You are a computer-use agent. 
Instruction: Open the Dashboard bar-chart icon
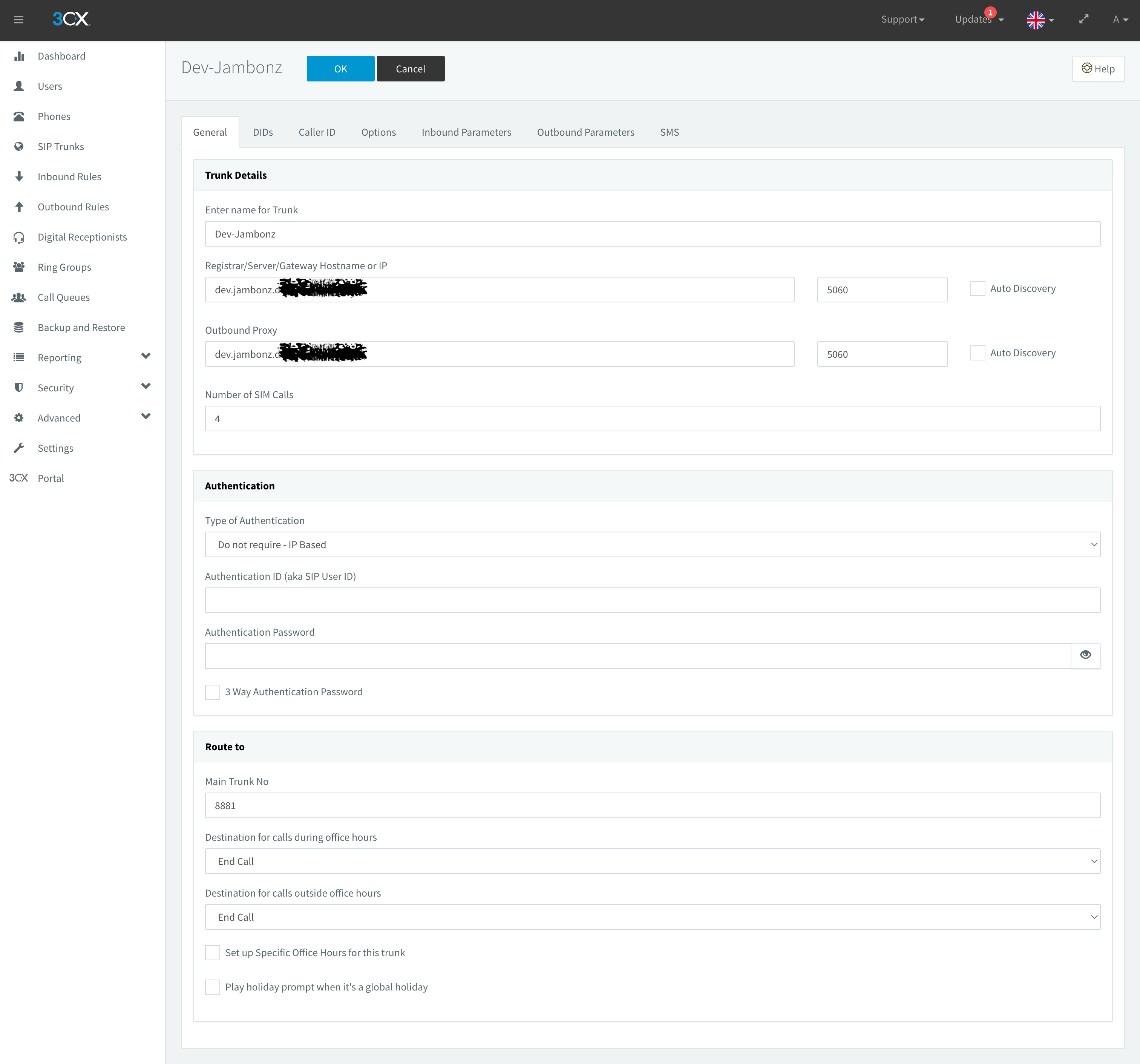pos(19,56)
